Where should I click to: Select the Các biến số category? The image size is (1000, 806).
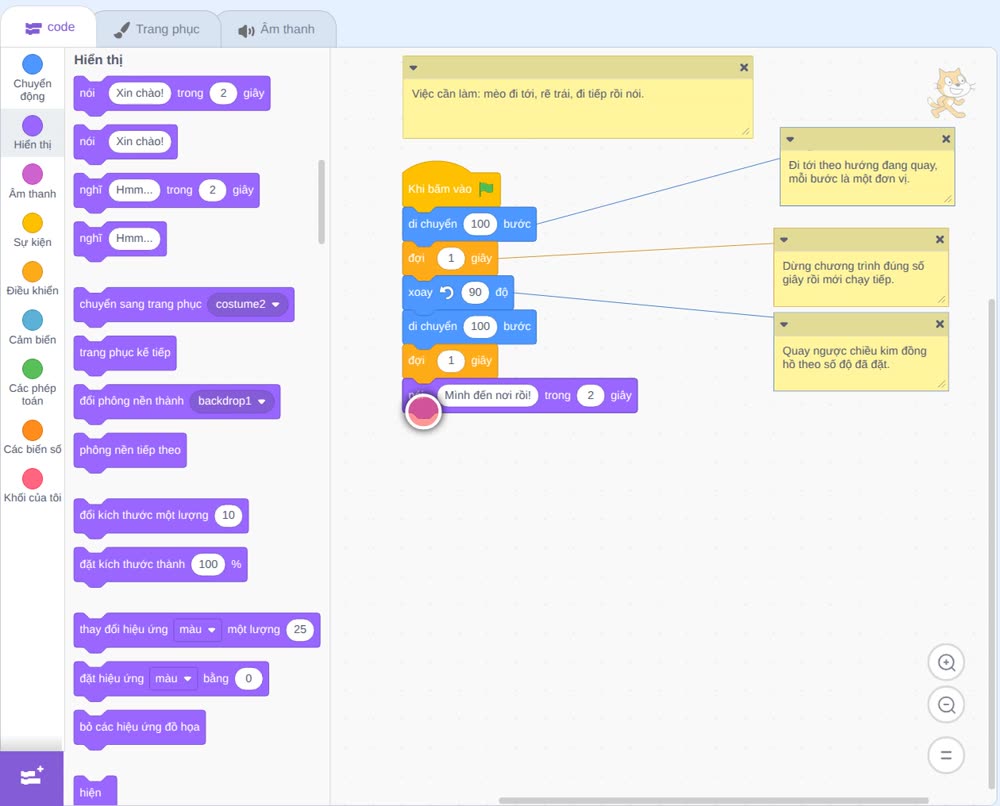pos(32,437)
